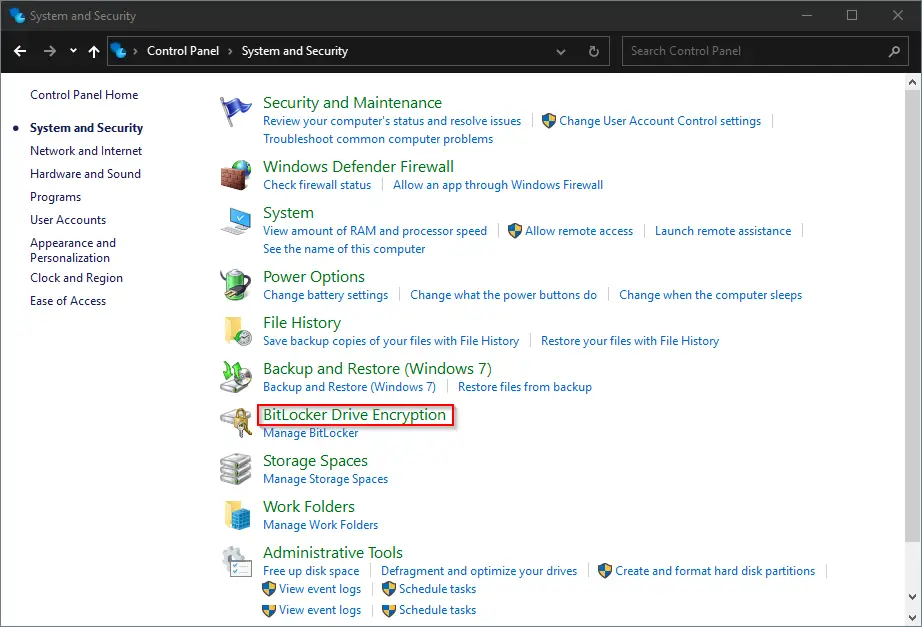Screen dimensions: 922x627
Task: Click Manage BitLocker link
Action: pyautogui.click(x=310, y=433)
